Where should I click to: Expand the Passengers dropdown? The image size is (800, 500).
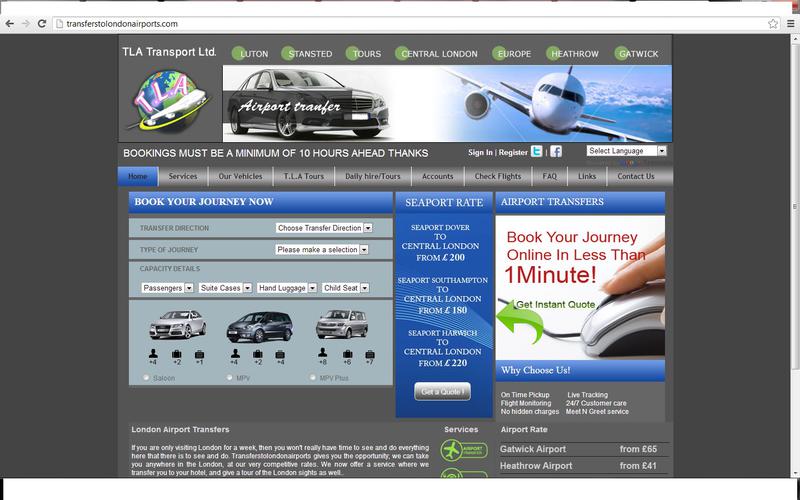167,288
